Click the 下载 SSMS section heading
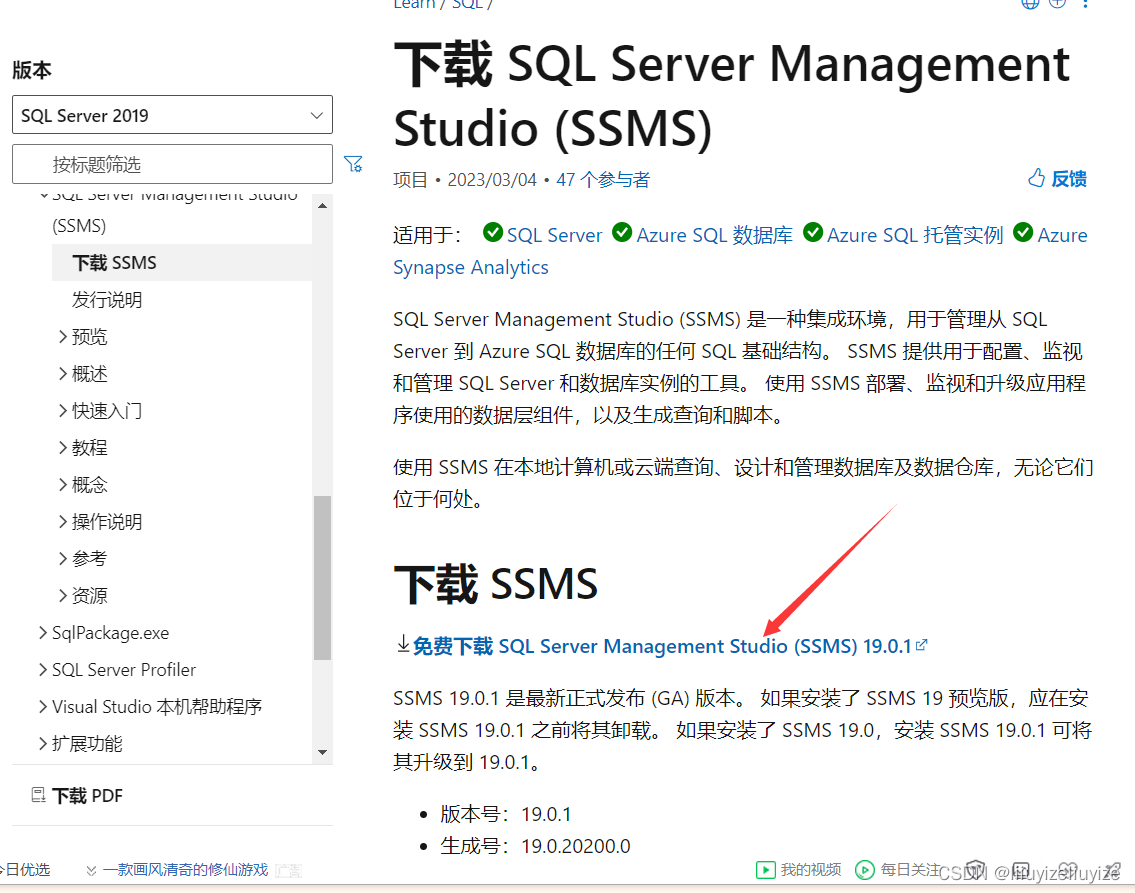This screenshot has height=893, width=1135. [496, 584]
